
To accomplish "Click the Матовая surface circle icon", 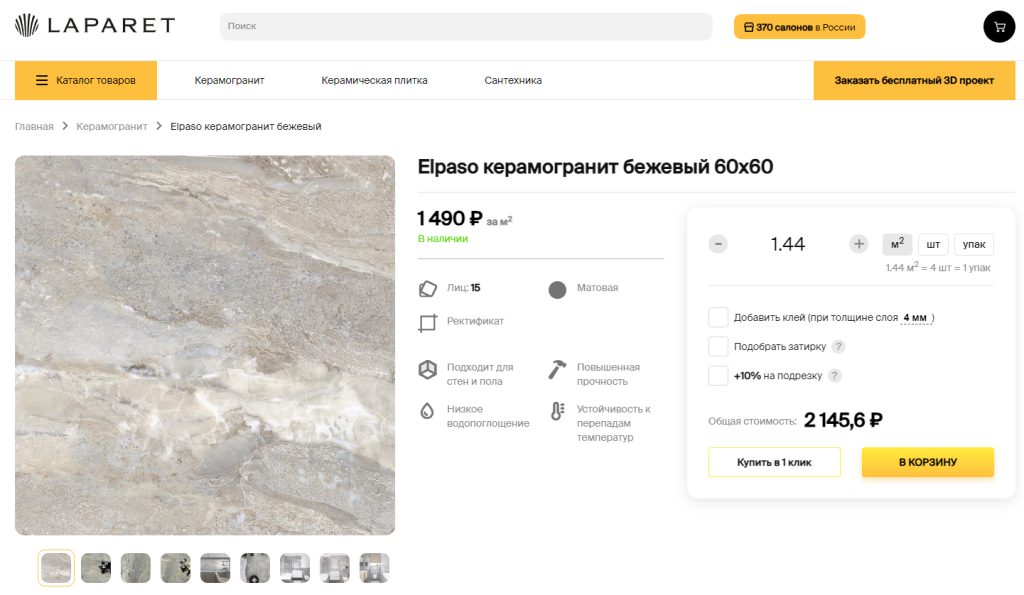I will [x=557, y=290].
